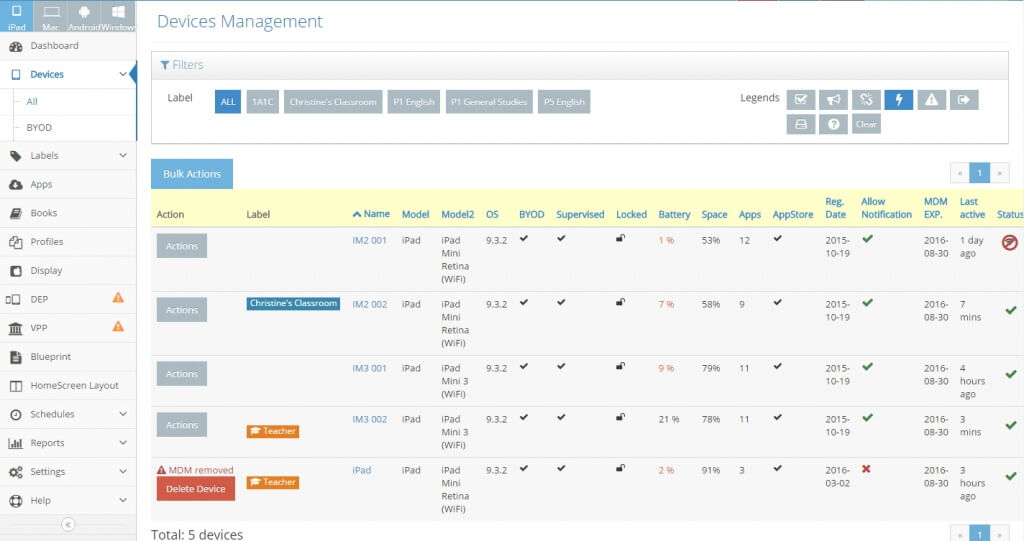Open the Apps sidebar item

(x=68, y=184)
